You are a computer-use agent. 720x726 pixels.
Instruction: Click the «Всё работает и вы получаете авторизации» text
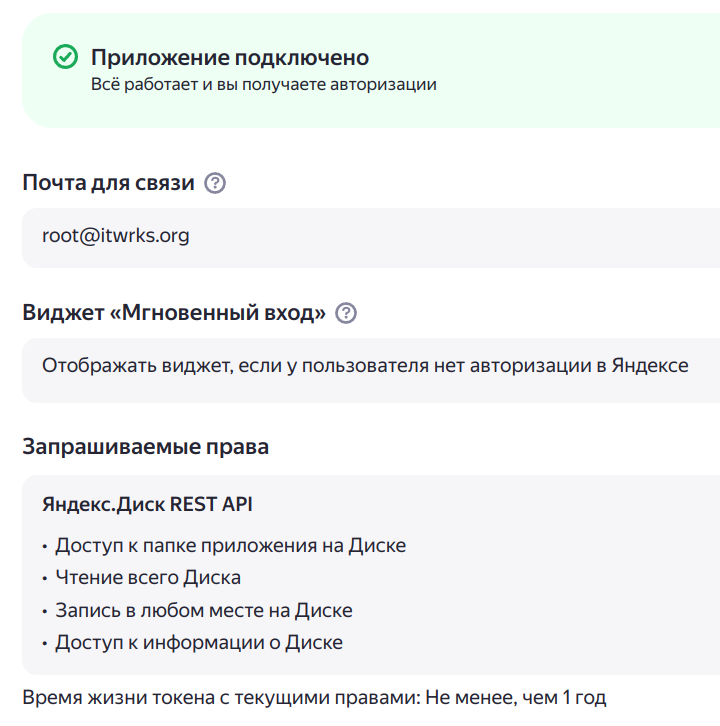[263, 85]
